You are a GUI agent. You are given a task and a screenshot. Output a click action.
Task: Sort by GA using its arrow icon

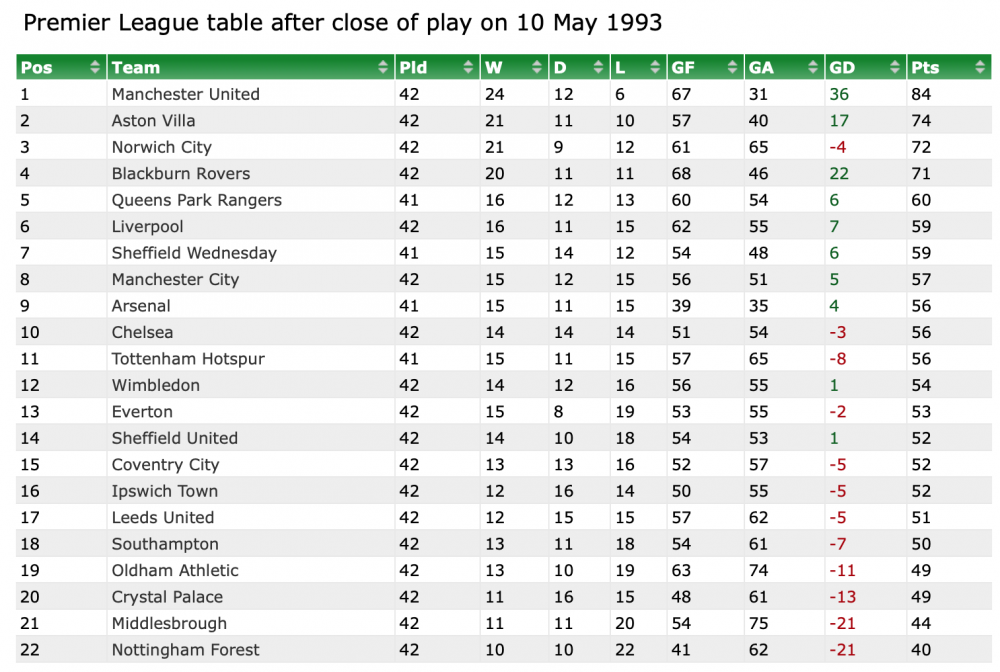click(813, 68)
